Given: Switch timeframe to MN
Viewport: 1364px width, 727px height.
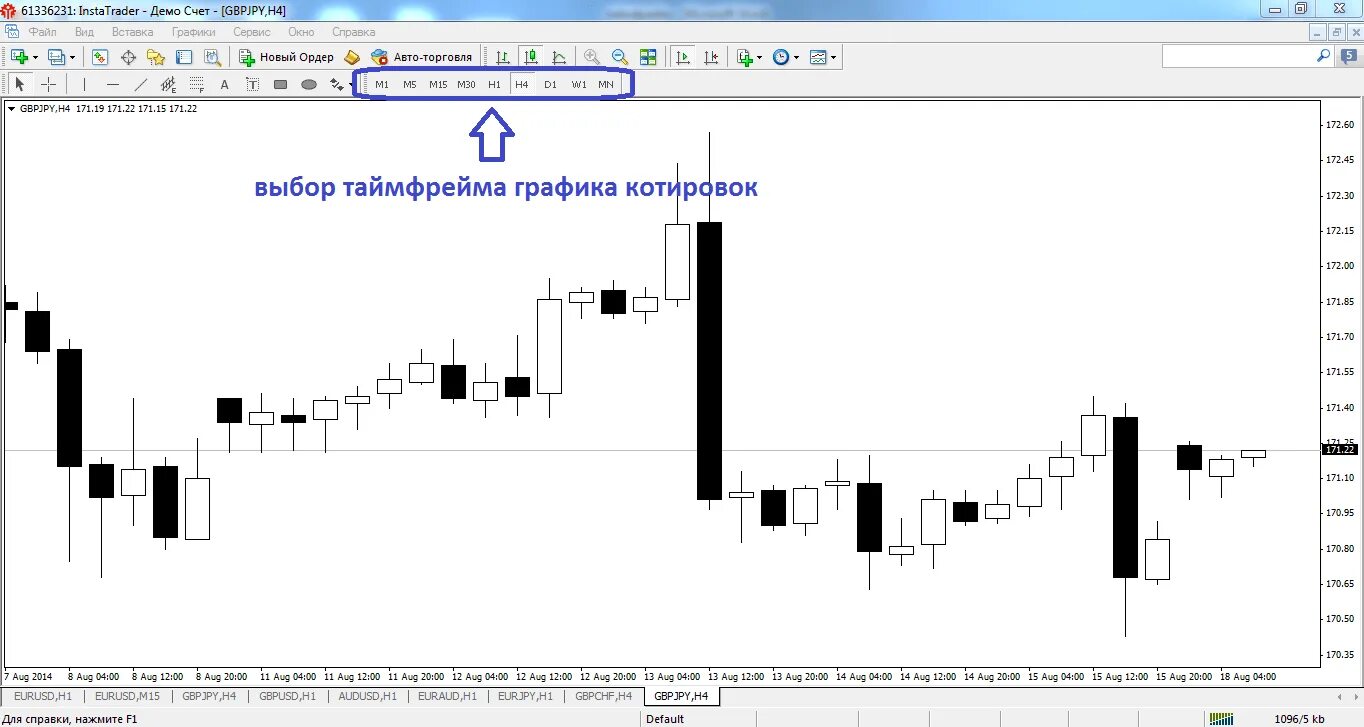Looking at the screenshot, I should point(606,84).
